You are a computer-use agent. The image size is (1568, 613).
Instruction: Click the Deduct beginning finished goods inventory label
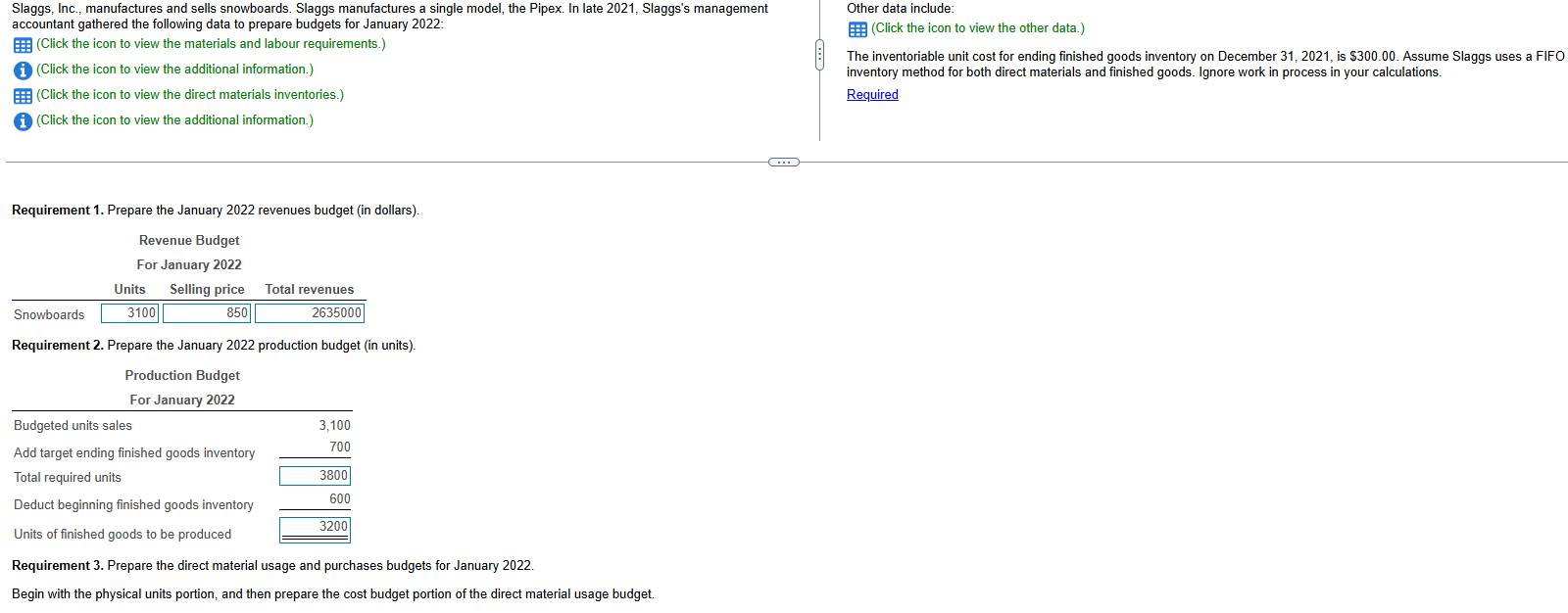133,505
